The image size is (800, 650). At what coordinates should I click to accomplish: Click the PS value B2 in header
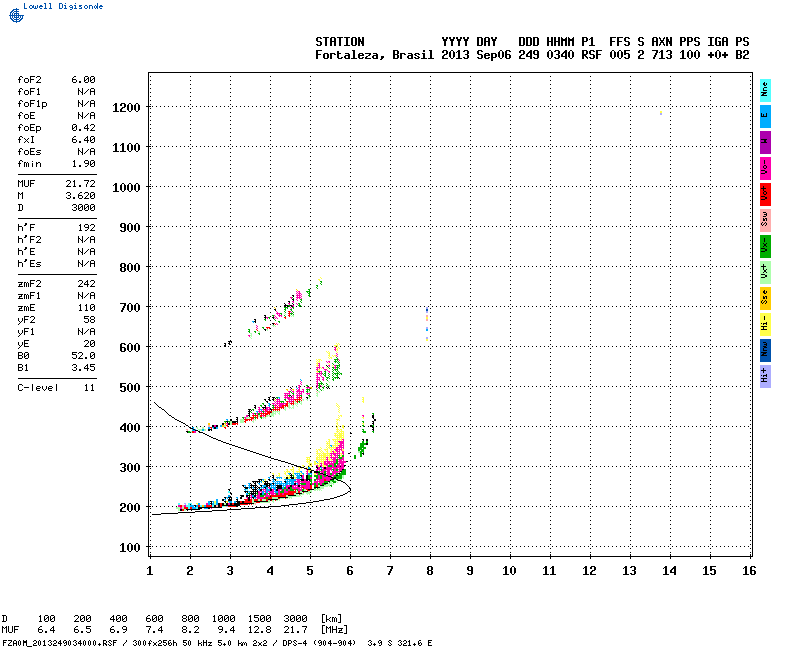(x=742, y=55)
